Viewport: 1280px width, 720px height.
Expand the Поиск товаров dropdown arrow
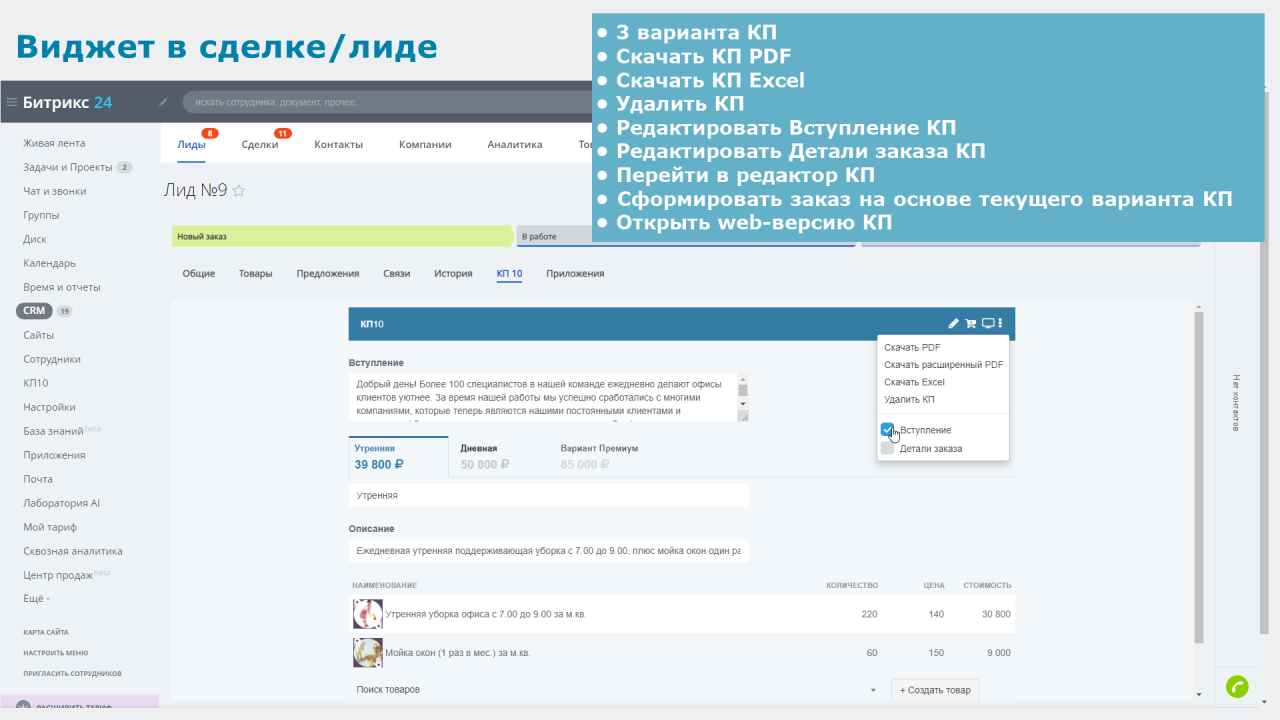pos(873,690)
